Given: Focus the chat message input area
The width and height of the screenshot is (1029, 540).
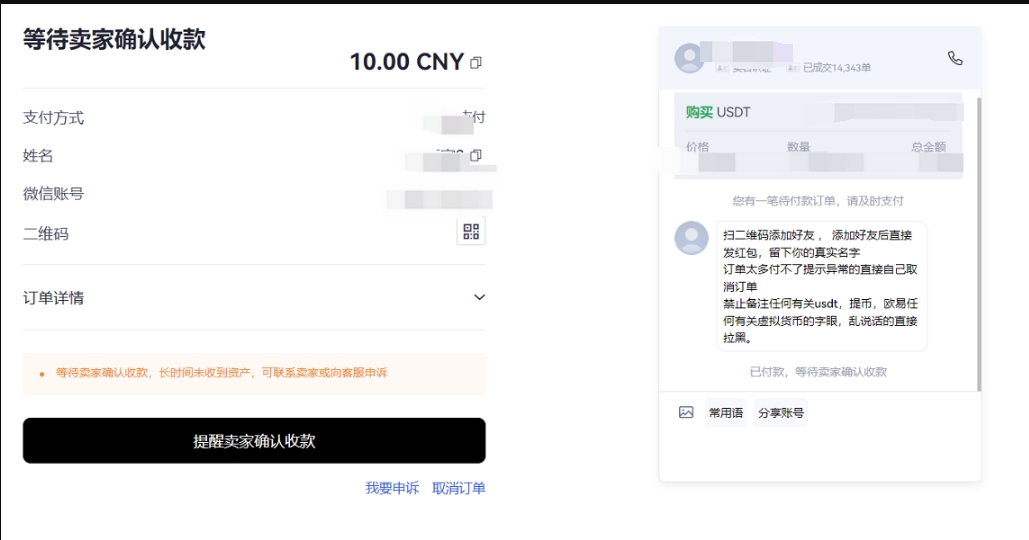Looking at the screenshot, I should (x=819, y=455).
